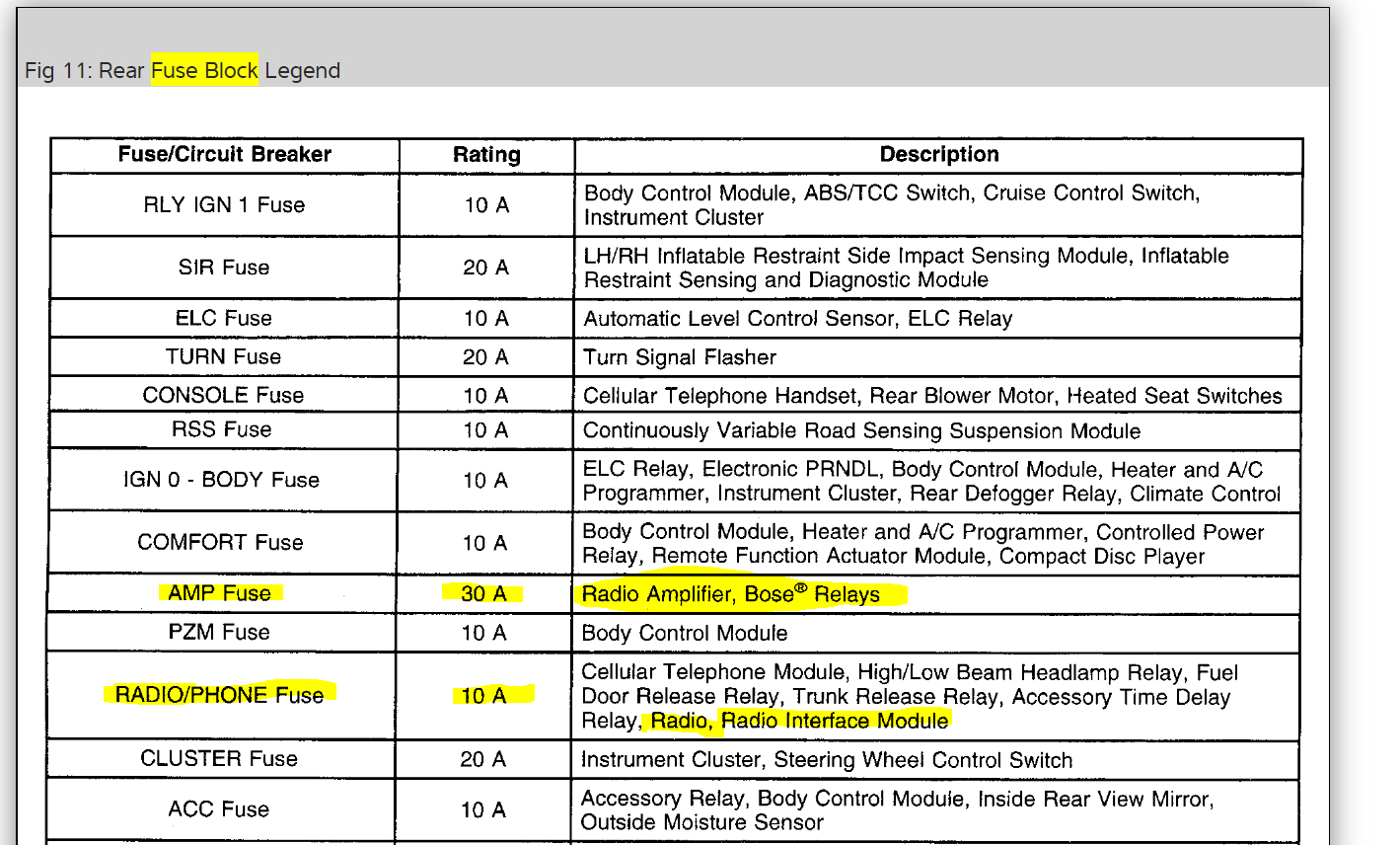Select the 'Description' column header

[x=939, y=154]
